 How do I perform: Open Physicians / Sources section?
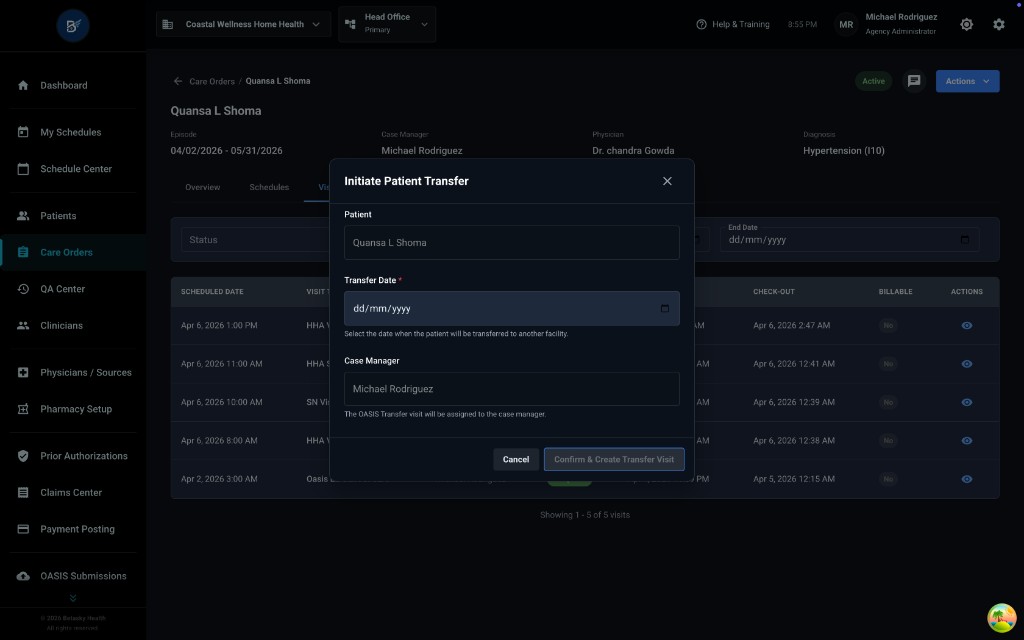click(73, 373)
